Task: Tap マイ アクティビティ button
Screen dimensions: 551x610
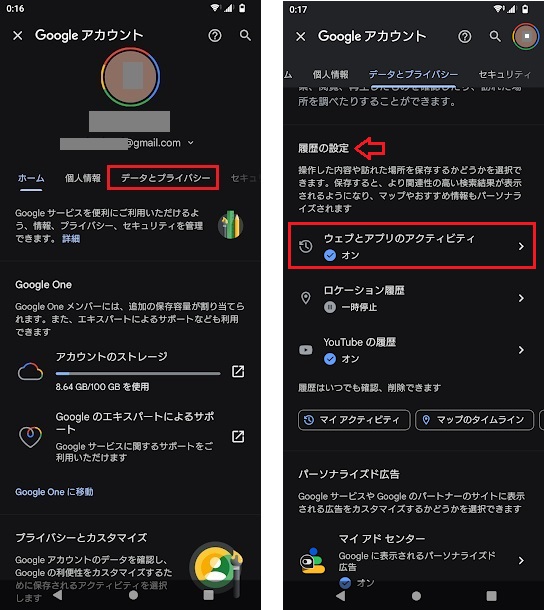Action: (x=354, y=420)
